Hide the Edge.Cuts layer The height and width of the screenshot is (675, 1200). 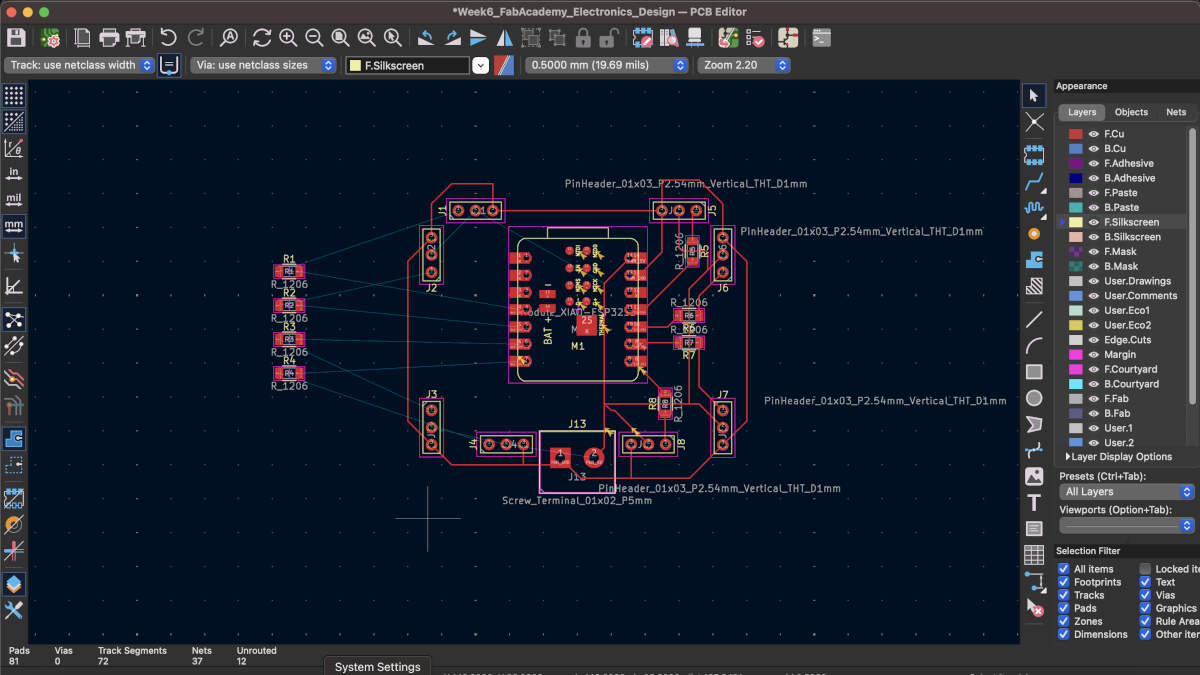[x=1094, y=340]
